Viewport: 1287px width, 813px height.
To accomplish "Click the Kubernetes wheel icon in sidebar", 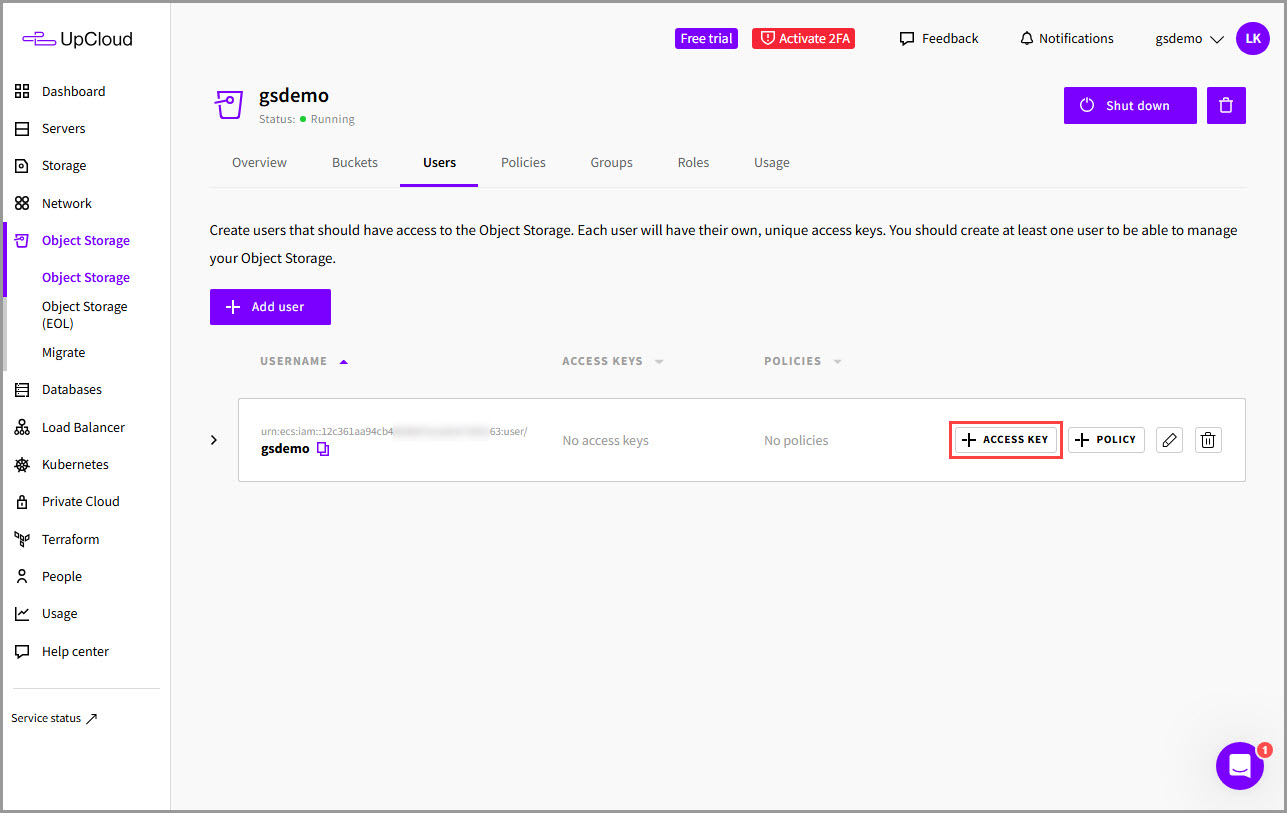I will [x=22, y=465].
